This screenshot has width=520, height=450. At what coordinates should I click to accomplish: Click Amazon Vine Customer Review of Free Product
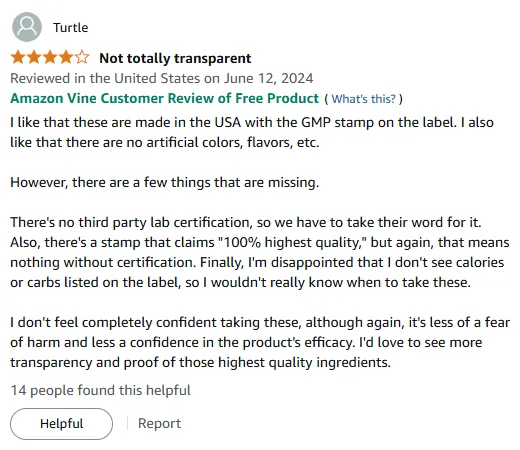165,98
